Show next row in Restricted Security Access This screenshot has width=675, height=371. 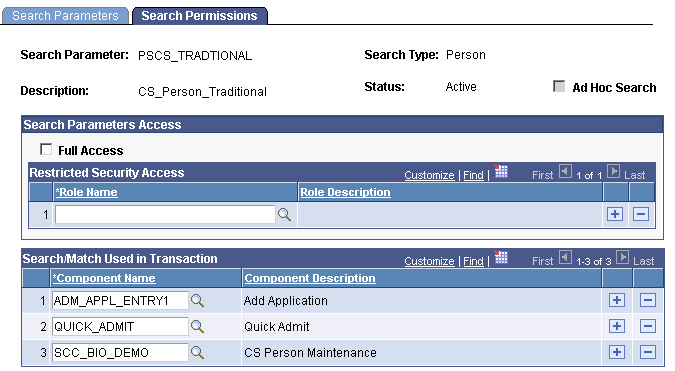pos(613,172)
